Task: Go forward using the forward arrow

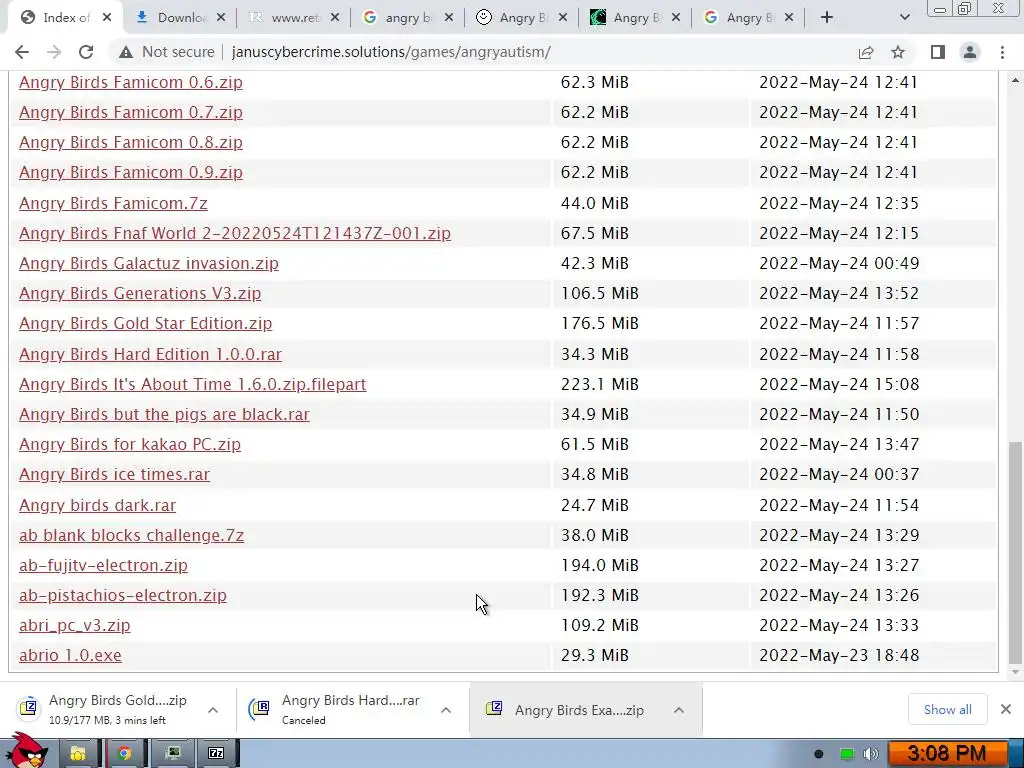Action: point(54,52)
